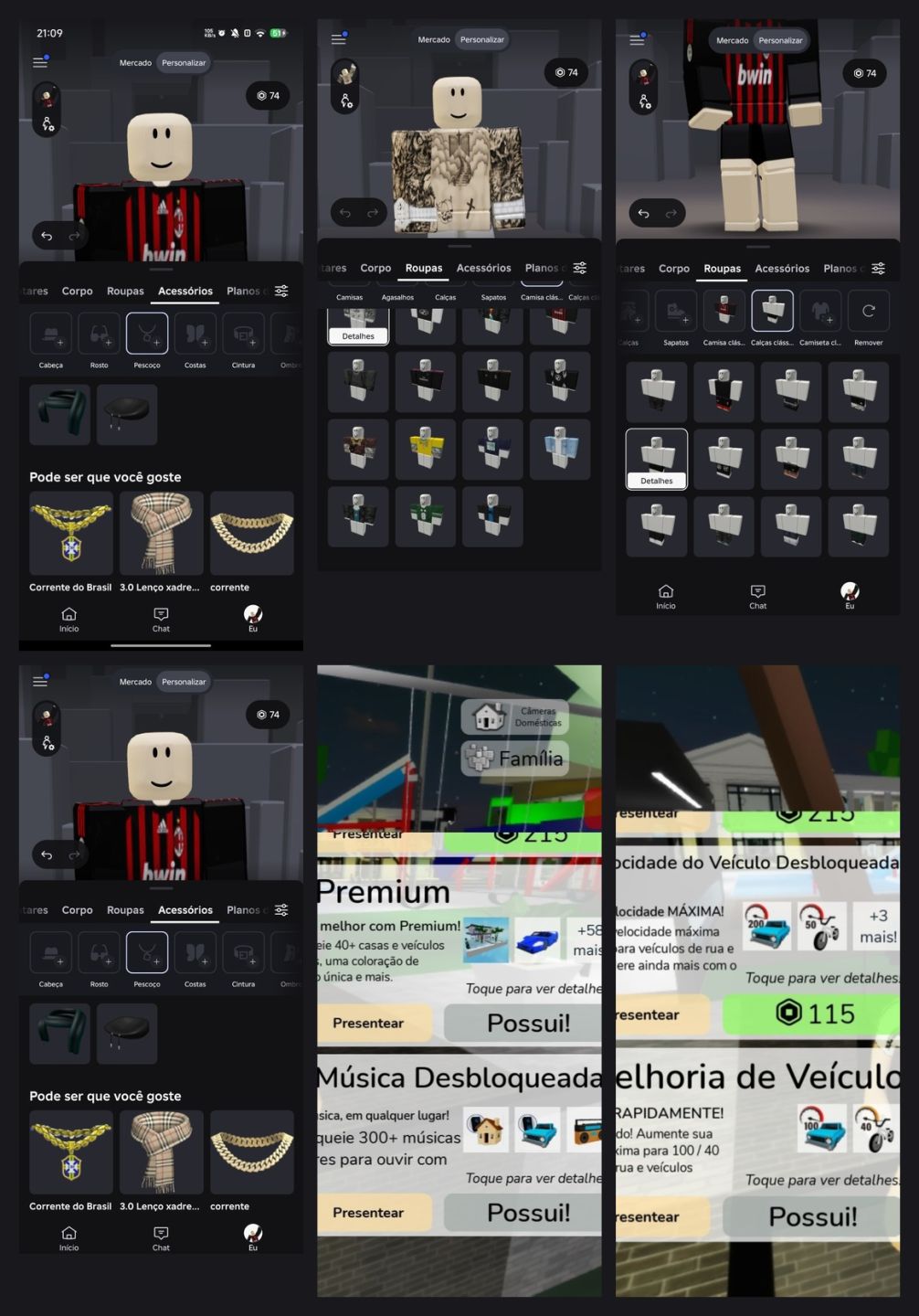Tap Robux balance 74 in the 21:09 screenshot
919x1316 pixels.
coord(268,95)
